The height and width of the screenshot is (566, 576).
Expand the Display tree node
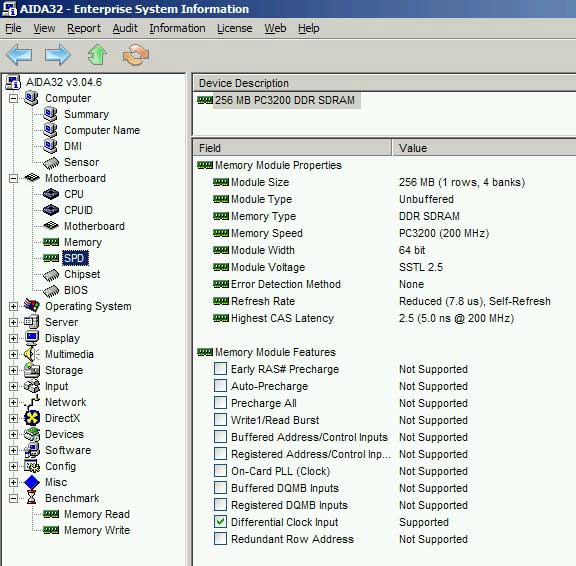click(13, 338)
